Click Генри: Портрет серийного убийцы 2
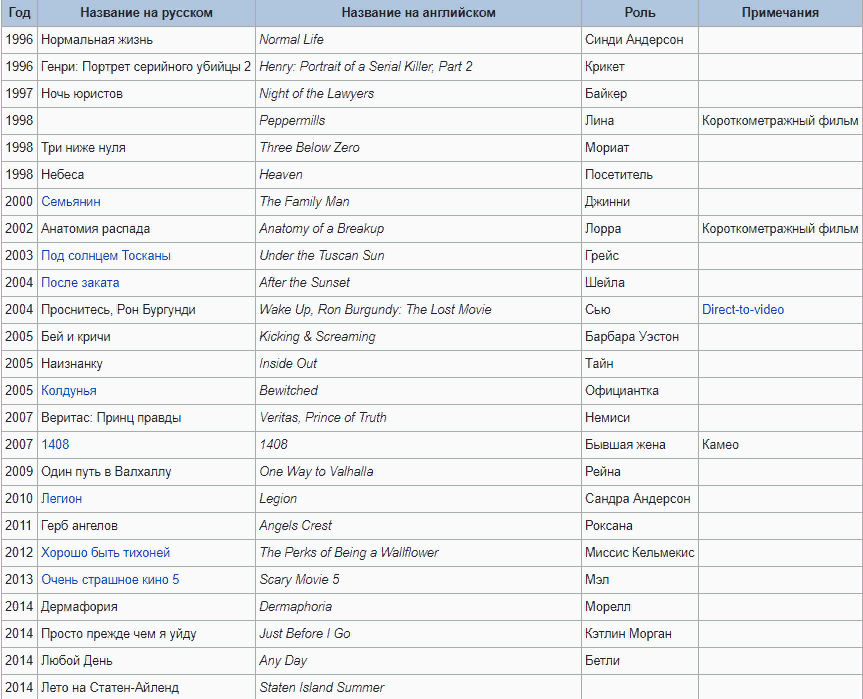Image resolution: width=863 pixels, height=699 pixels. click(146, 67)
